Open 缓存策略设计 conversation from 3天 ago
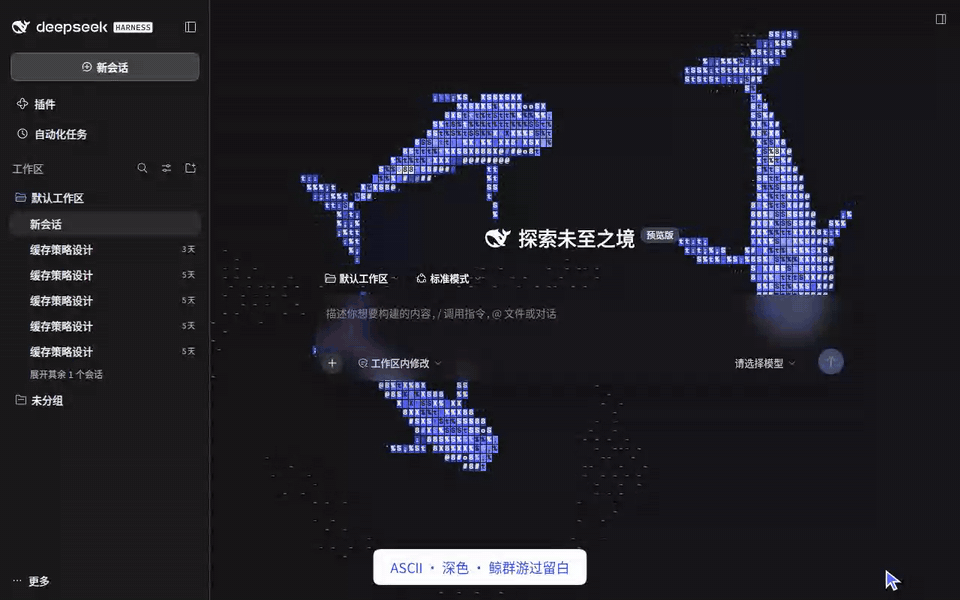This screenshot has height=600, width=960. (105, 250)
